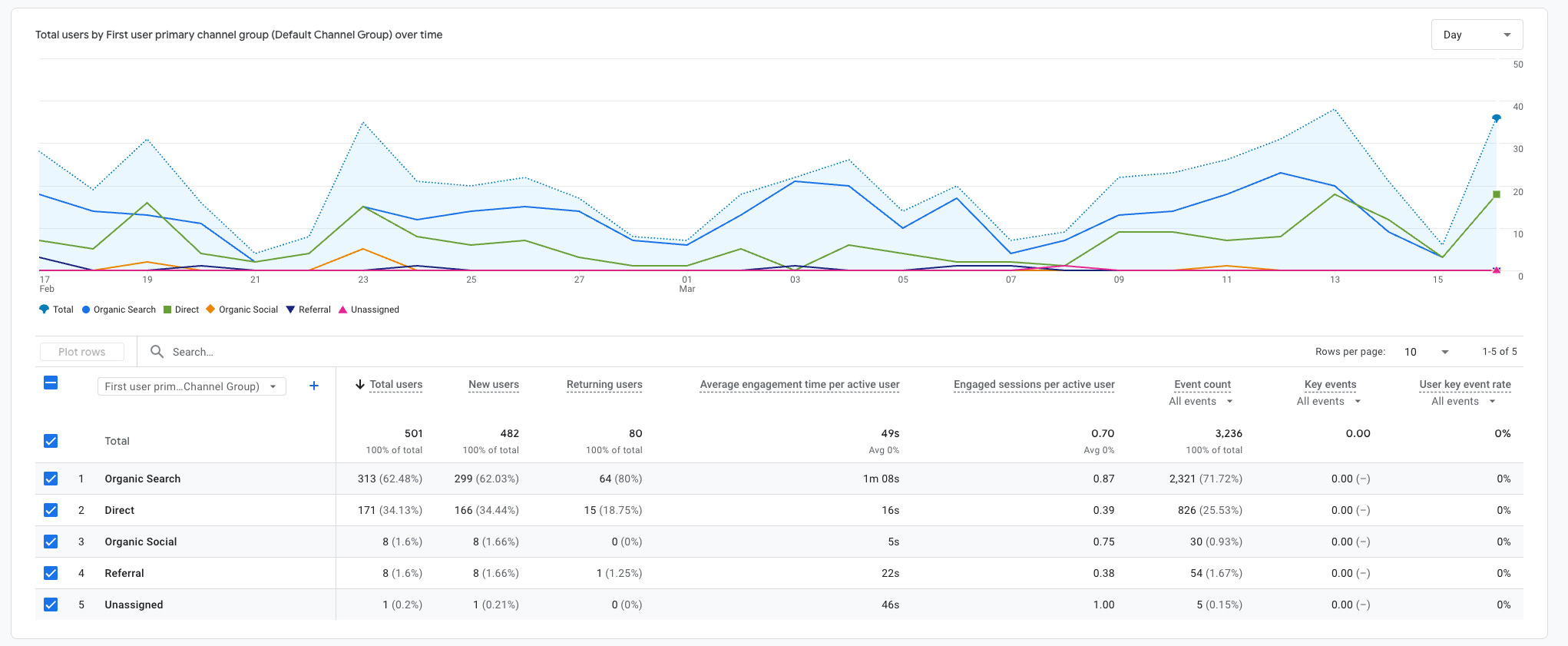Click the Referral legend triangle
The width and height of the screenshot is (1568, 646).
(x=290, y=310)
